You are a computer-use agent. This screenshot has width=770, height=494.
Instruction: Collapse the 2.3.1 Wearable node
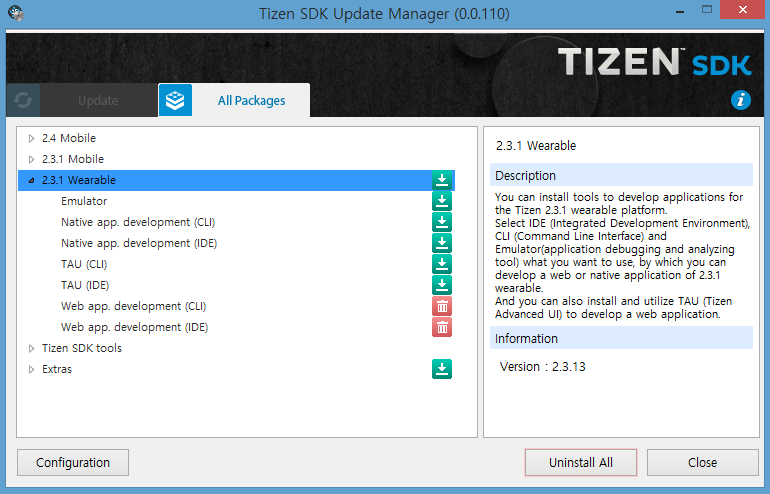(x=31, y=180)
